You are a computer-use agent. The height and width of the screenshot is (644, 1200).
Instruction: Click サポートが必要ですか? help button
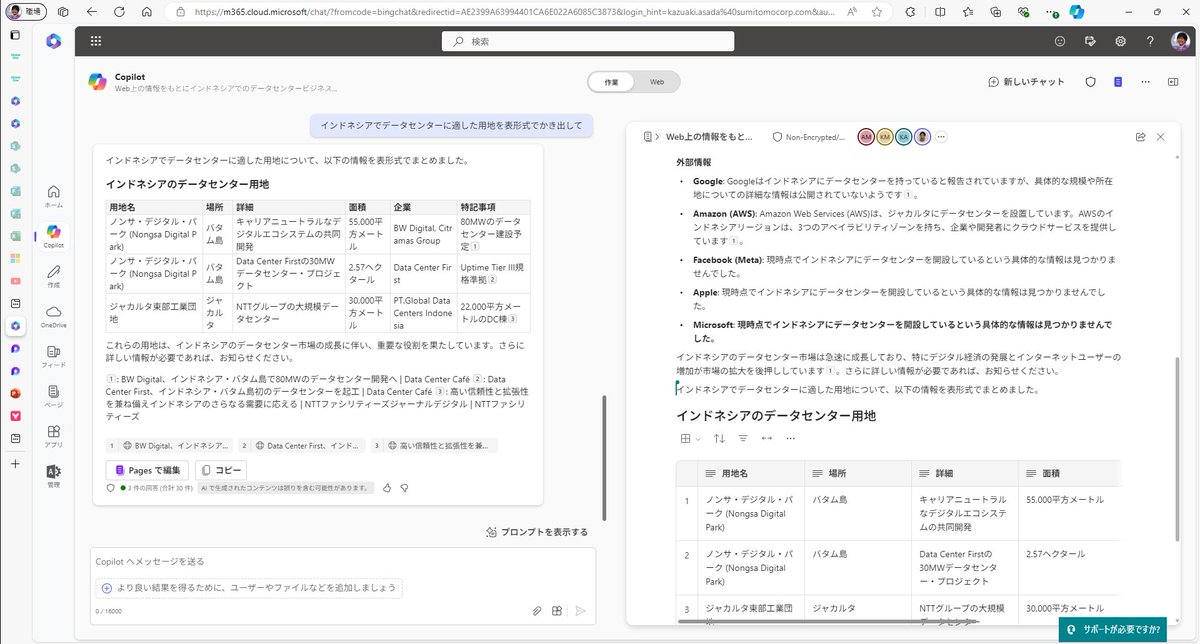(1112, 629)
